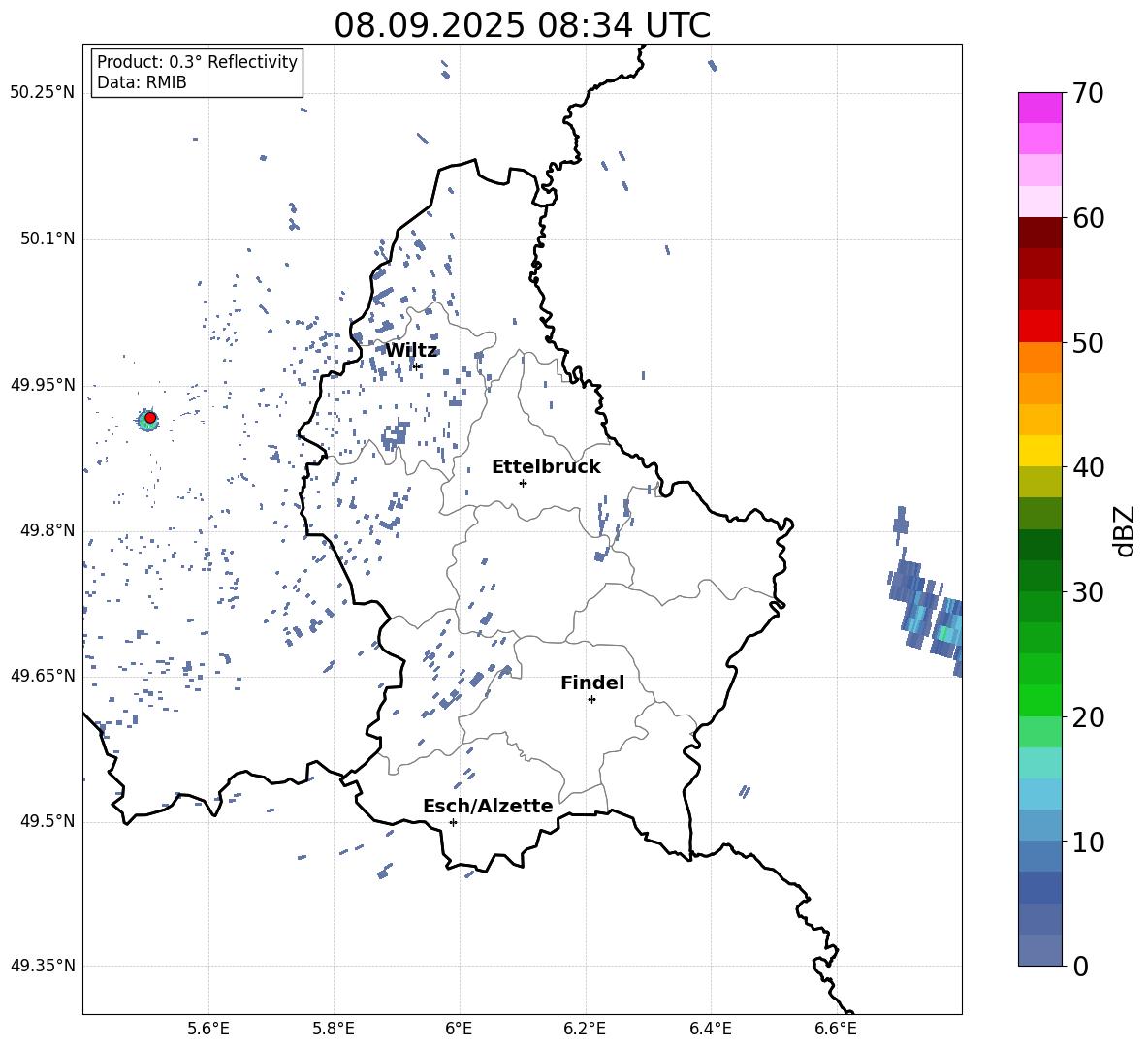Click the bright green colorbar segment above 20
Image resolution: width=1148 pixels, height=1048 pixels.
1039,700
